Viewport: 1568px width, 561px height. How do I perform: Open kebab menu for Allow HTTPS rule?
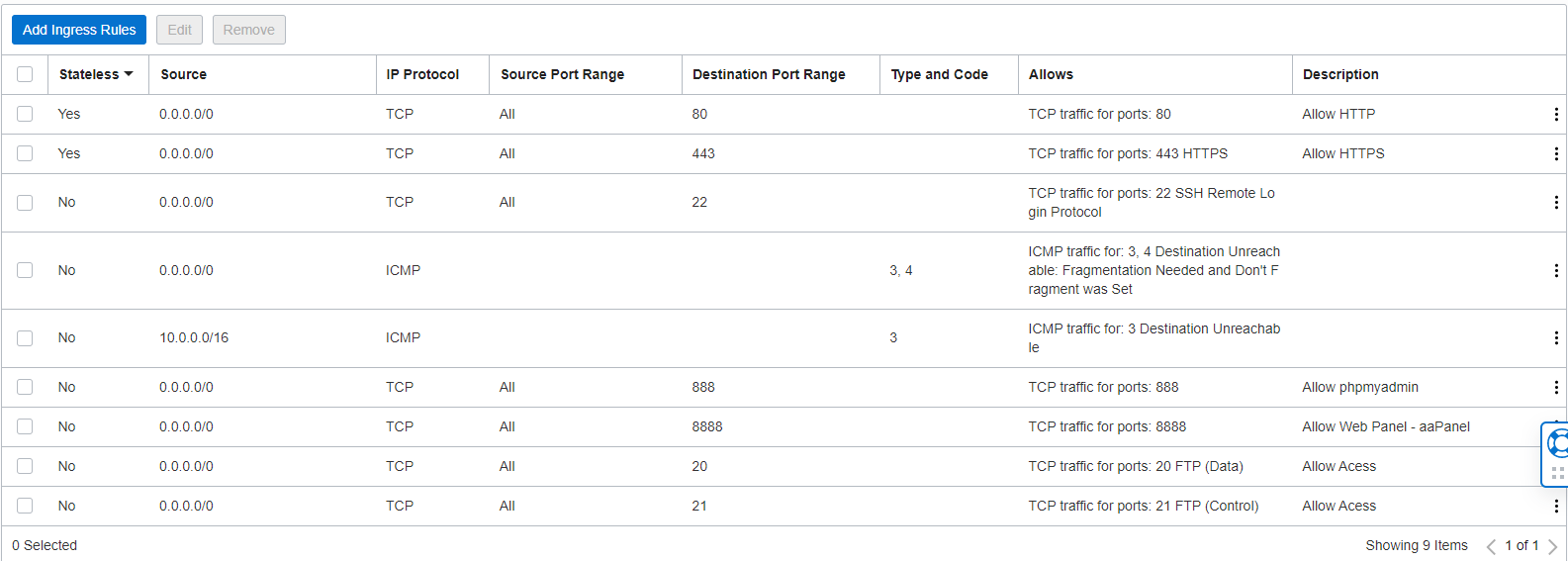pos(1556,154)
